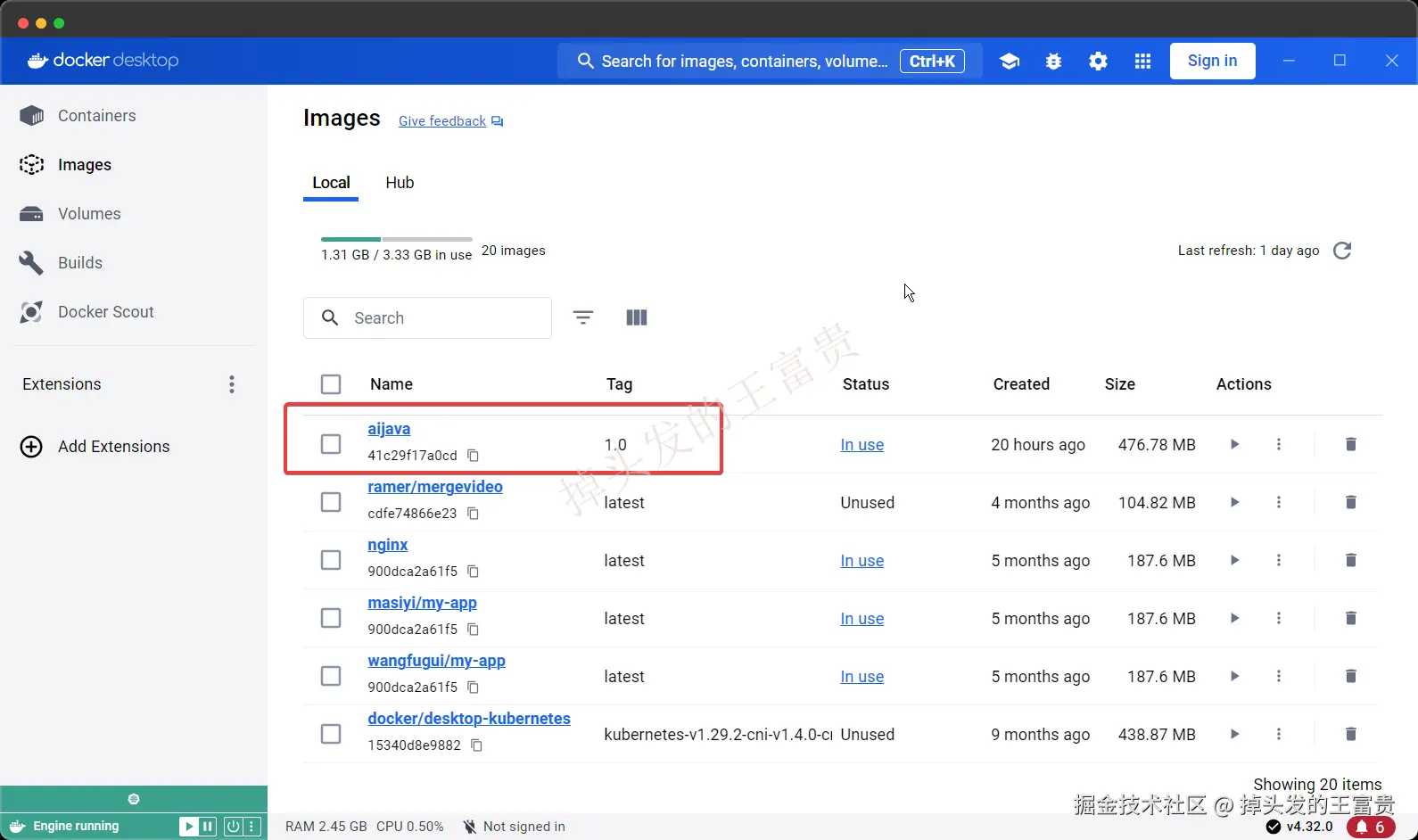
Task: Open the apps grid icon in header
Action: point(1142,61)
